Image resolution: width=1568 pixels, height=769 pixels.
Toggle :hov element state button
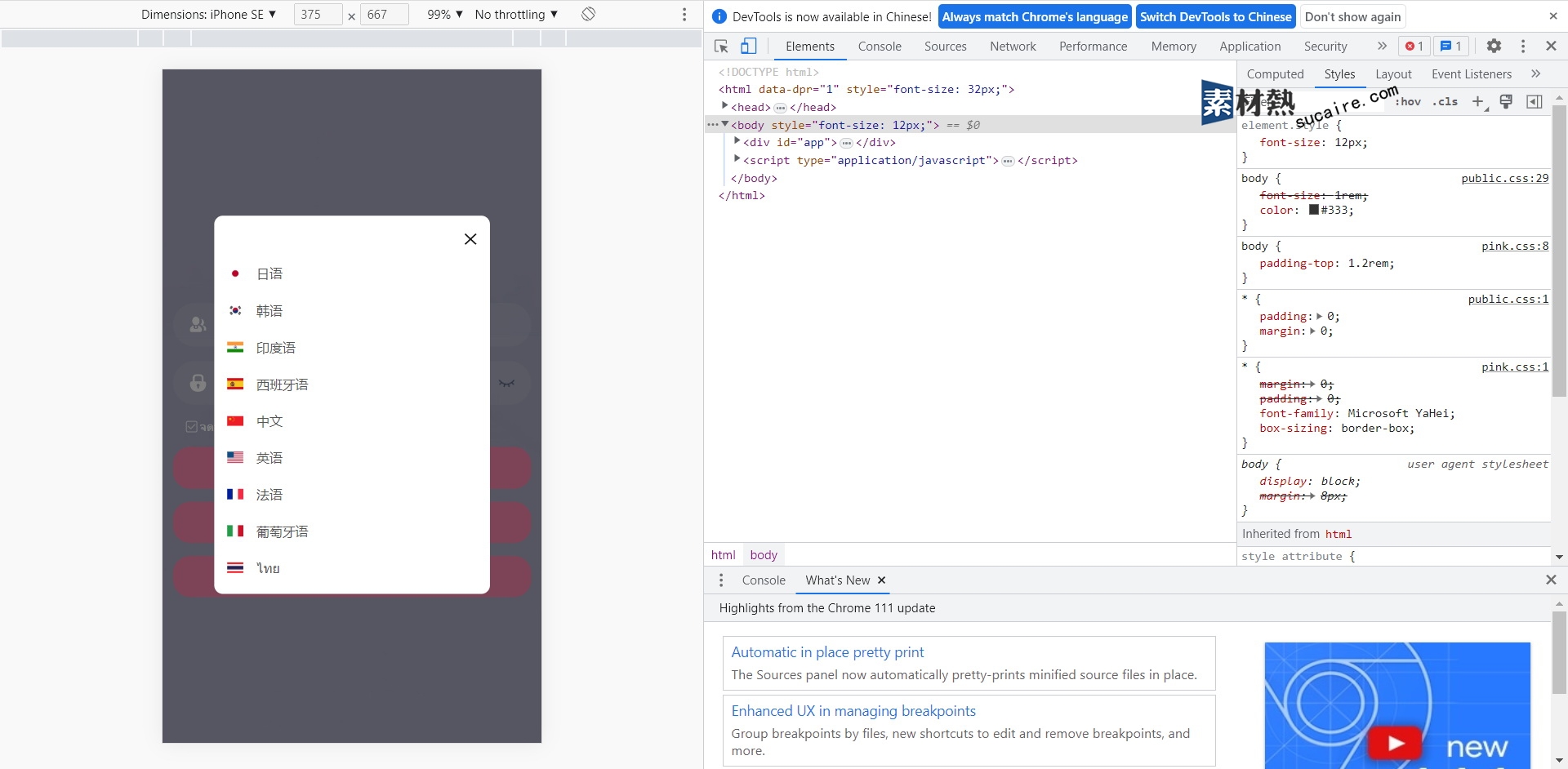tap(1408, 101)
